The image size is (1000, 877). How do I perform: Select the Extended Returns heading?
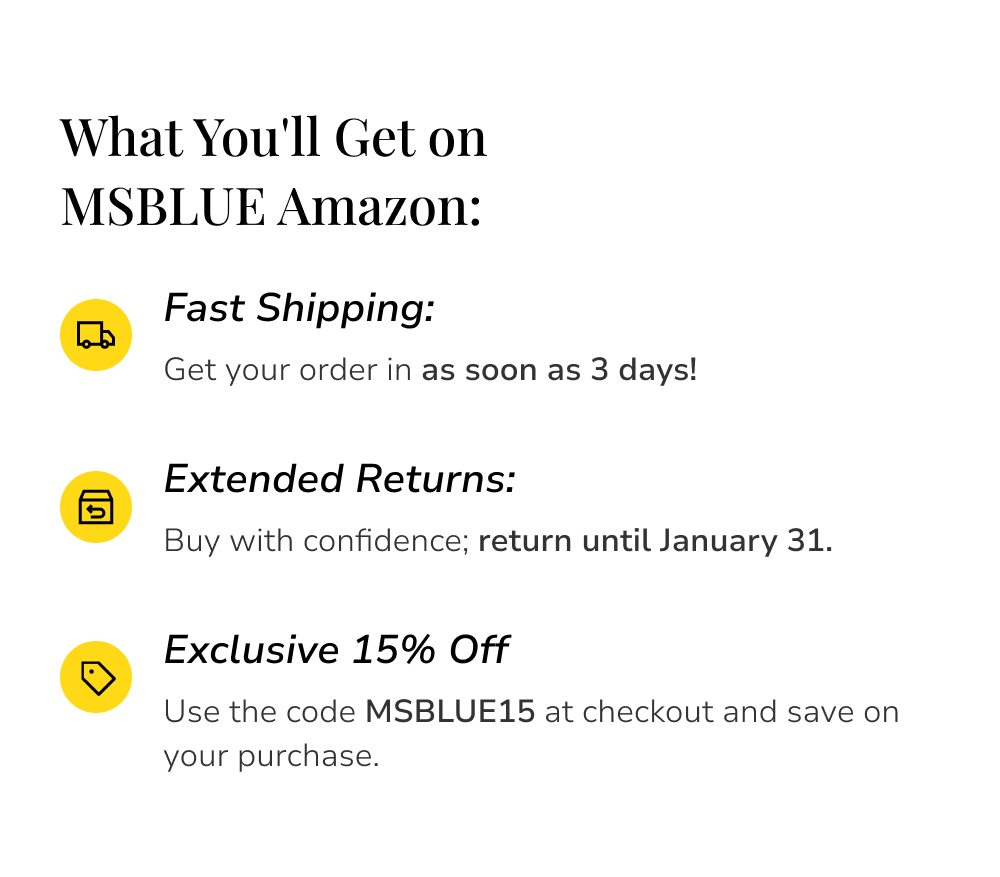pos(340,479)
